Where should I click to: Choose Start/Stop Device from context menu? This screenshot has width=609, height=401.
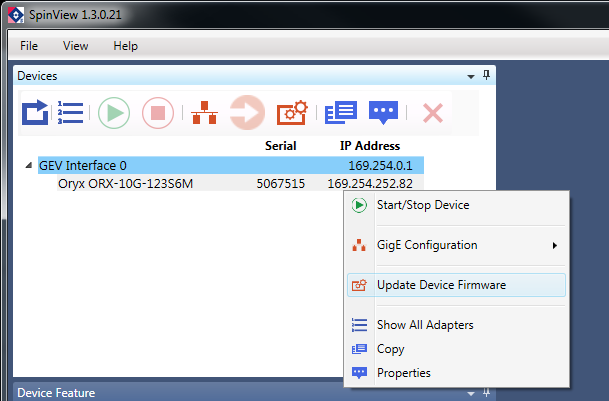(x=456, y=205)
